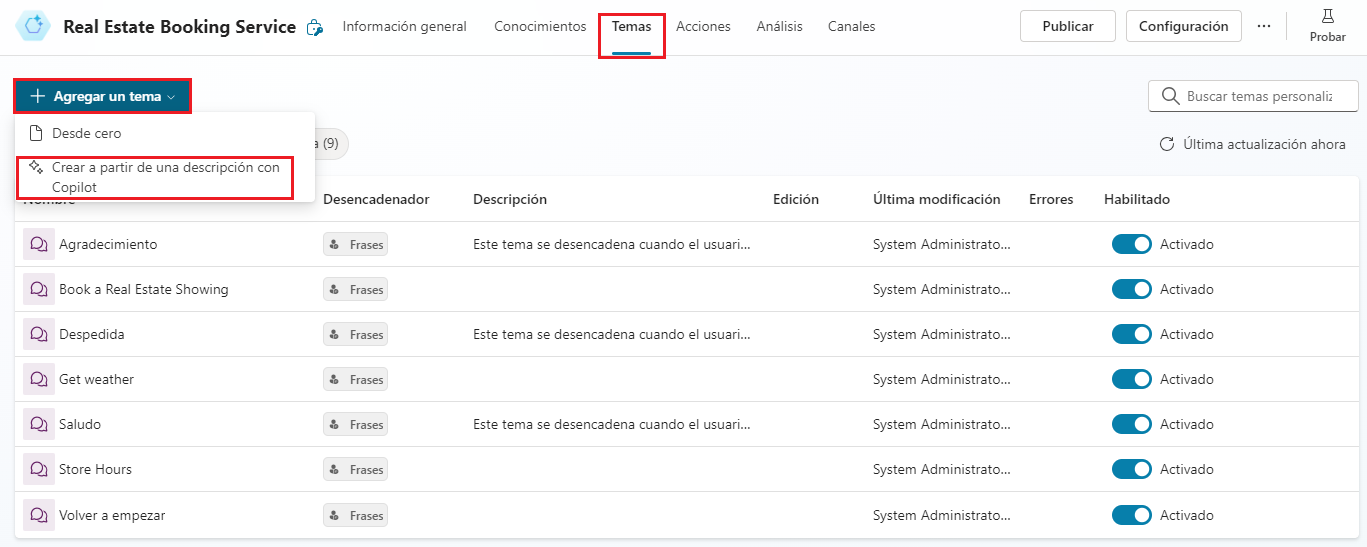Go to the Acciones tab
The width and height of the screenshot is (1367, 547).
click(x=703, y=27)
